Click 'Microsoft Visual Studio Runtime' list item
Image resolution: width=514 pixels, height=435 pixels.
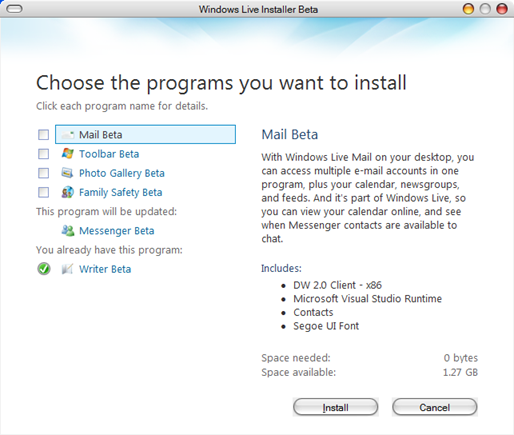point(367,299)
